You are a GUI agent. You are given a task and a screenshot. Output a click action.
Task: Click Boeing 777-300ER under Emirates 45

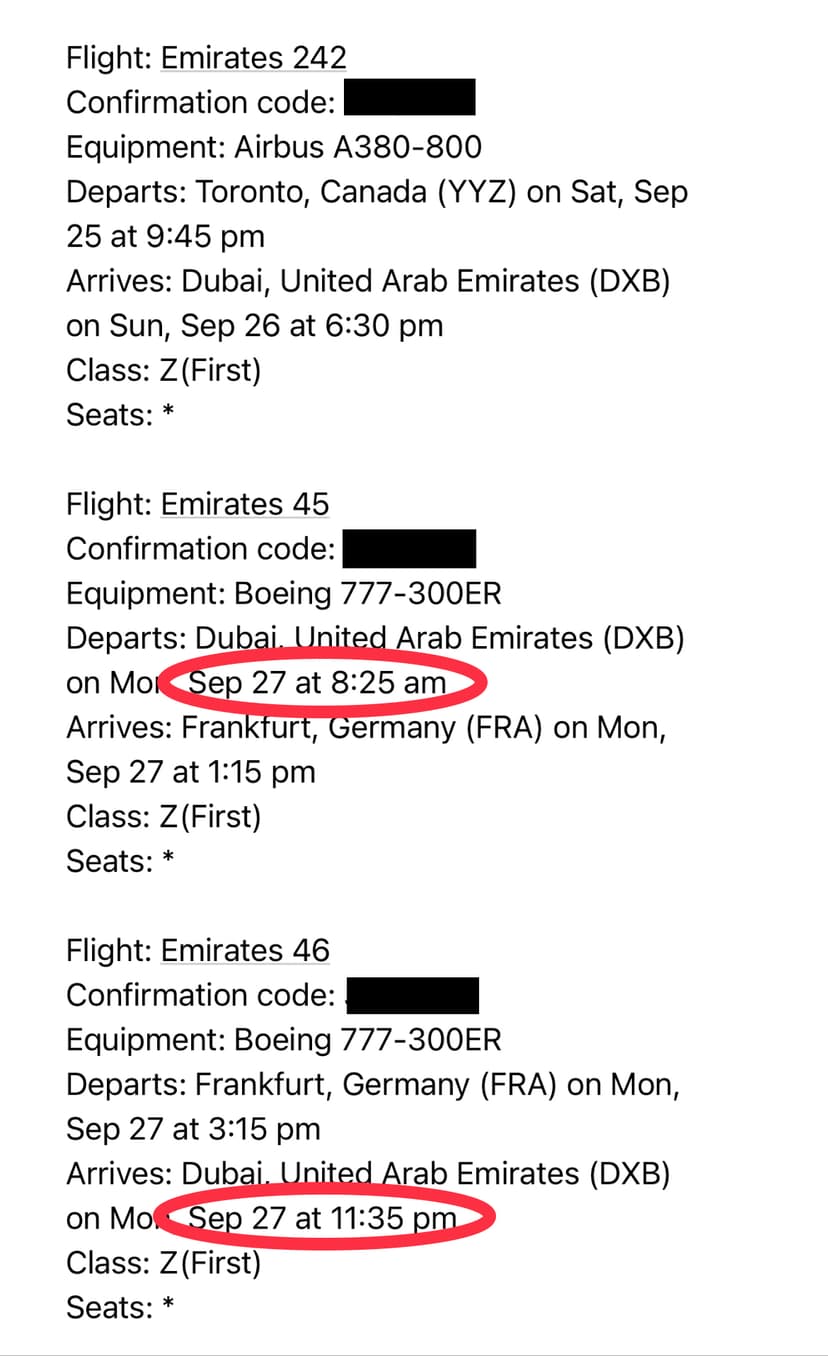tap(367, 594)
